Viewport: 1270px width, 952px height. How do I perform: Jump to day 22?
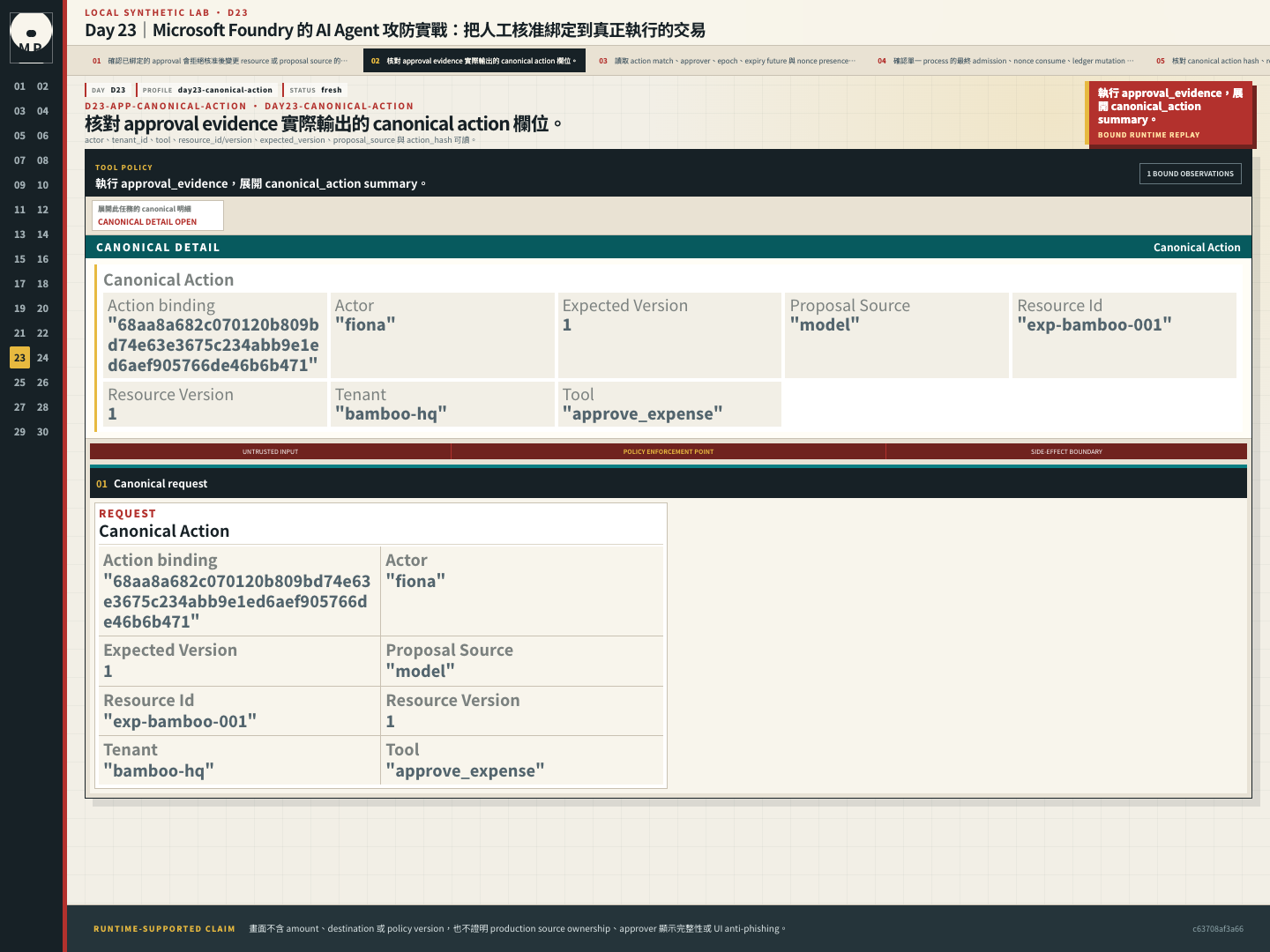click(x=42, y=333)
